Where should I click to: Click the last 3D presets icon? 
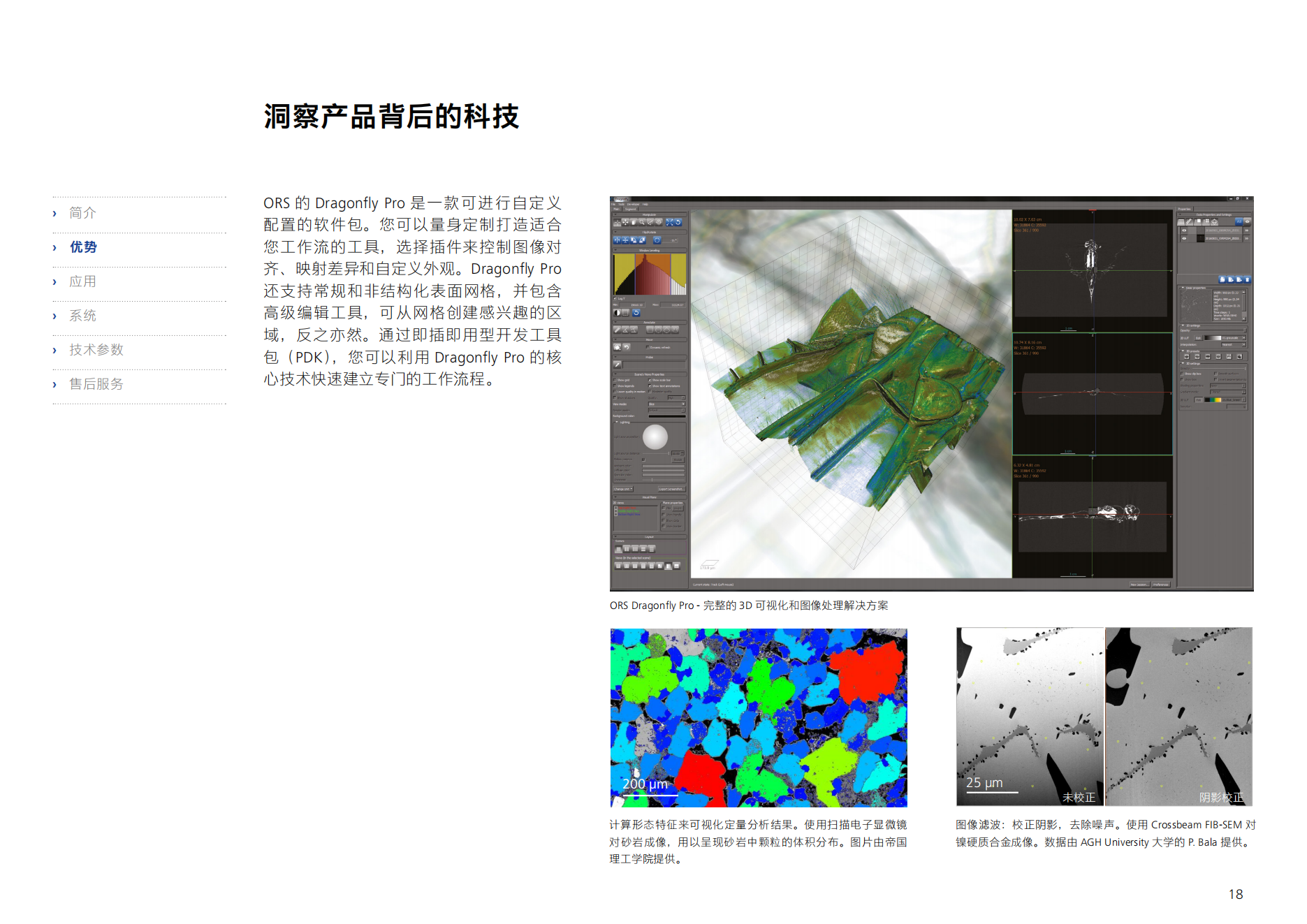point(1239,356)
